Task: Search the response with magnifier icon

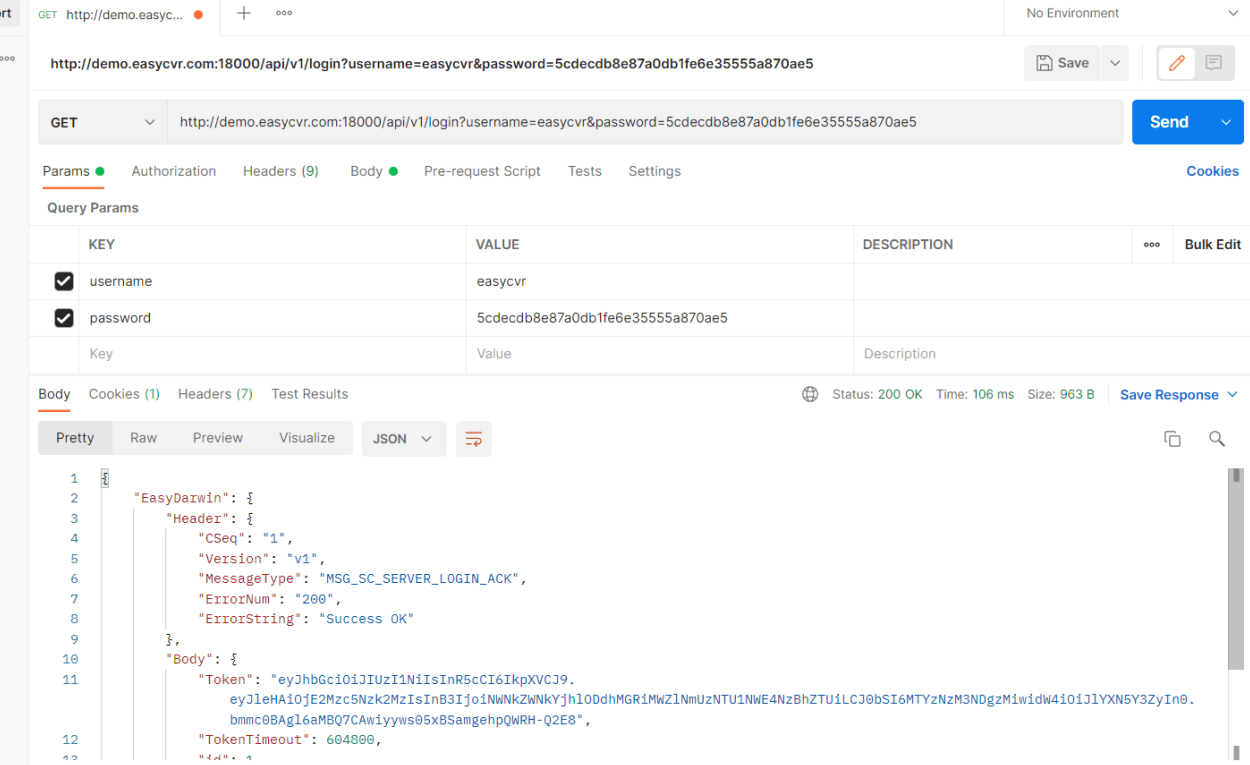Action: pyautogui.click(x=1216, y=439)
